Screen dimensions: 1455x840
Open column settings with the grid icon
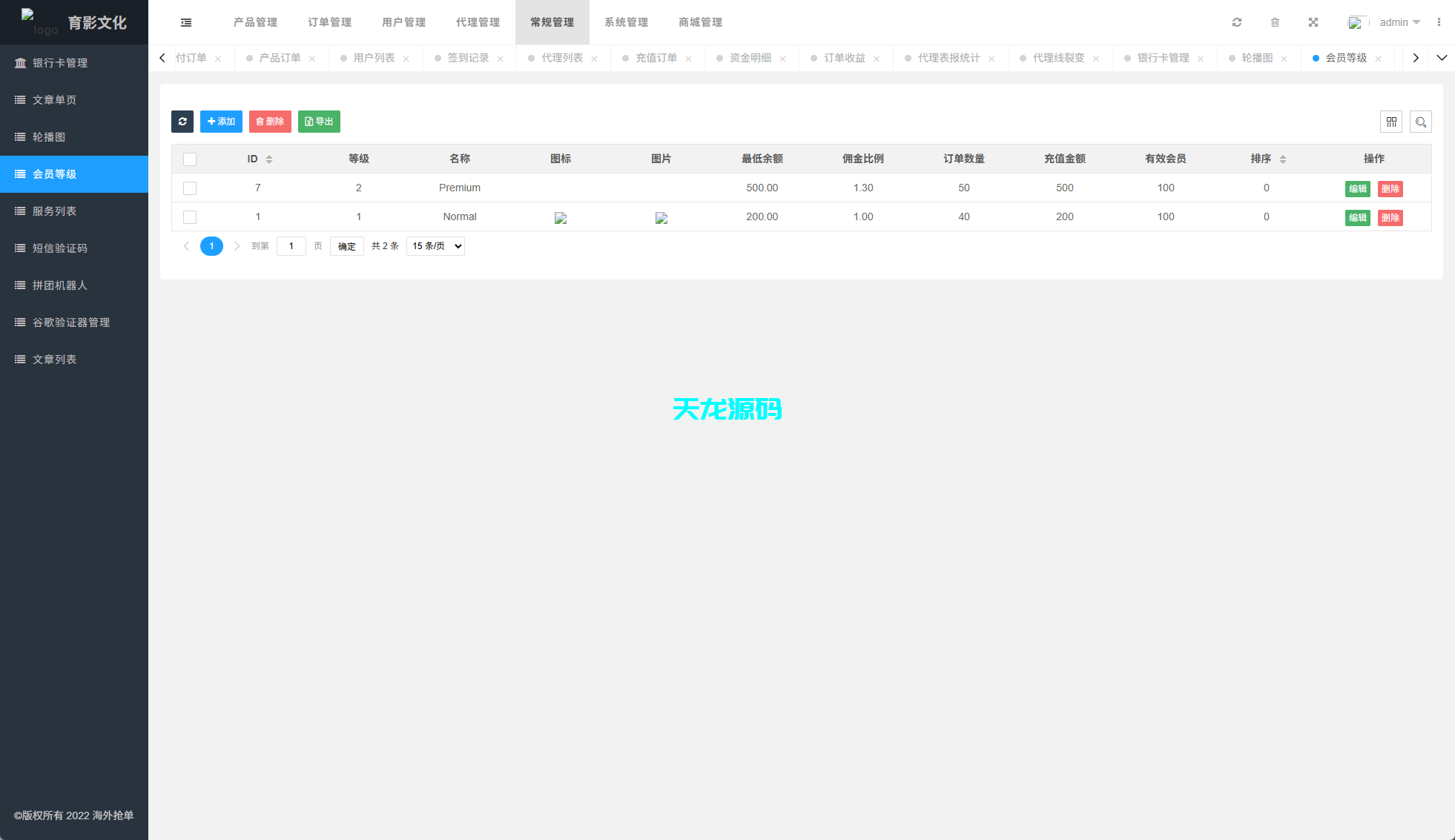click(x=1391, y=122)
